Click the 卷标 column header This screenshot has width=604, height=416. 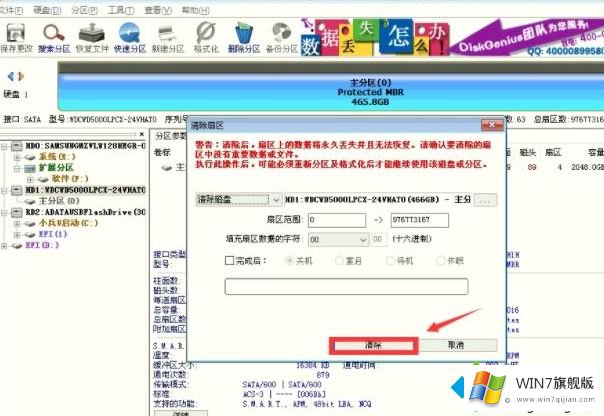click(162, 153)
